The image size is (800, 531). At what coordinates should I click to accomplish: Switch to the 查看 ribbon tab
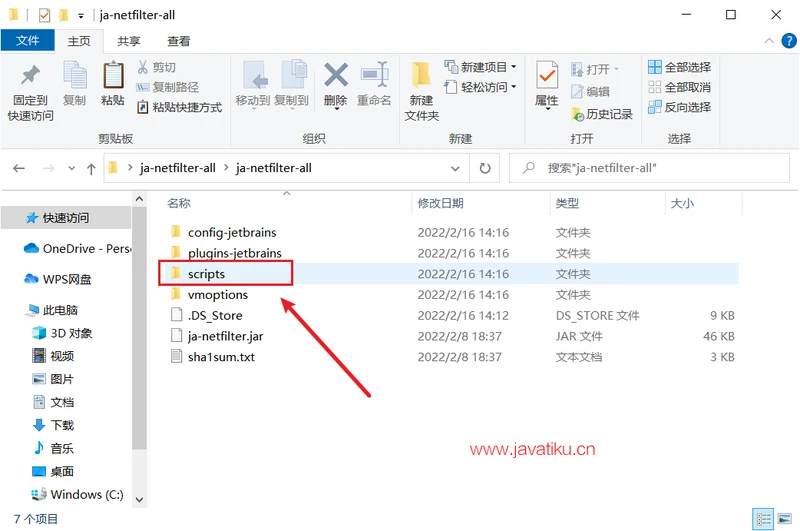tap(179, 41)
